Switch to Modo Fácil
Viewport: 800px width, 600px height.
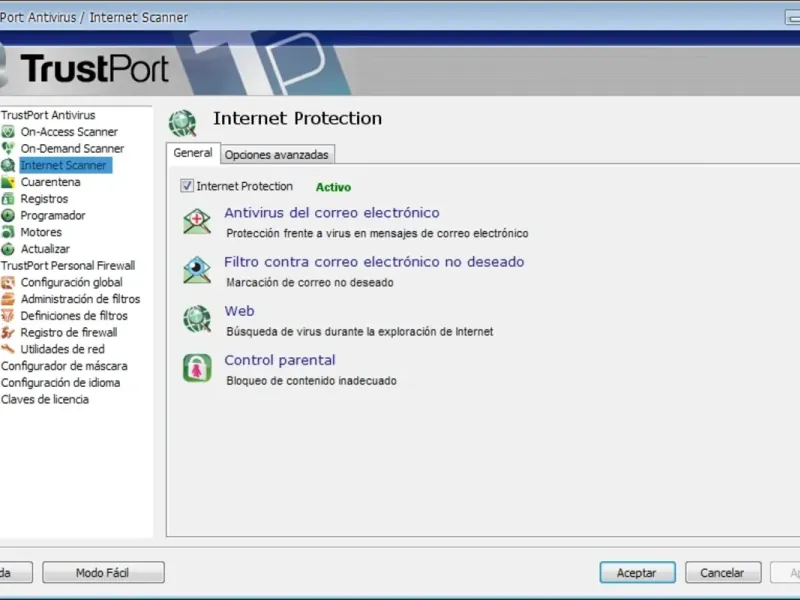pyautogui.click(x=104, y=573)
